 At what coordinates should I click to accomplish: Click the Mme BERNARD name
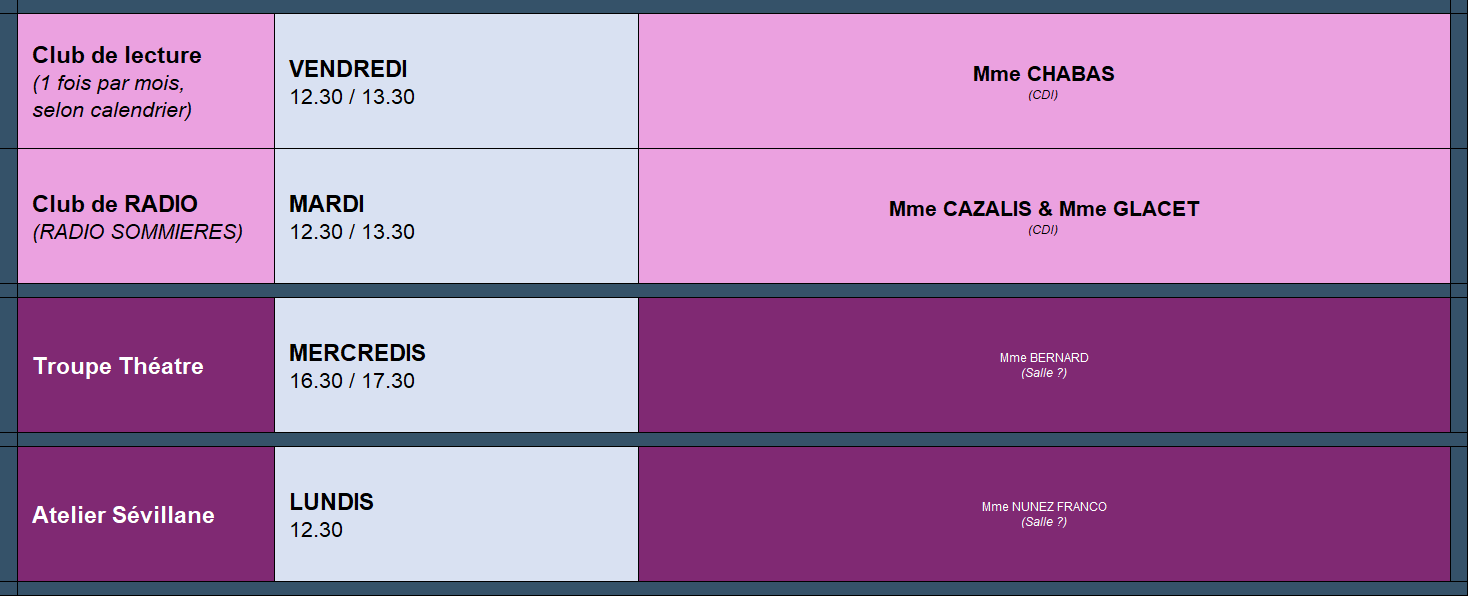pyautogui.click(x=1044, y=358)
